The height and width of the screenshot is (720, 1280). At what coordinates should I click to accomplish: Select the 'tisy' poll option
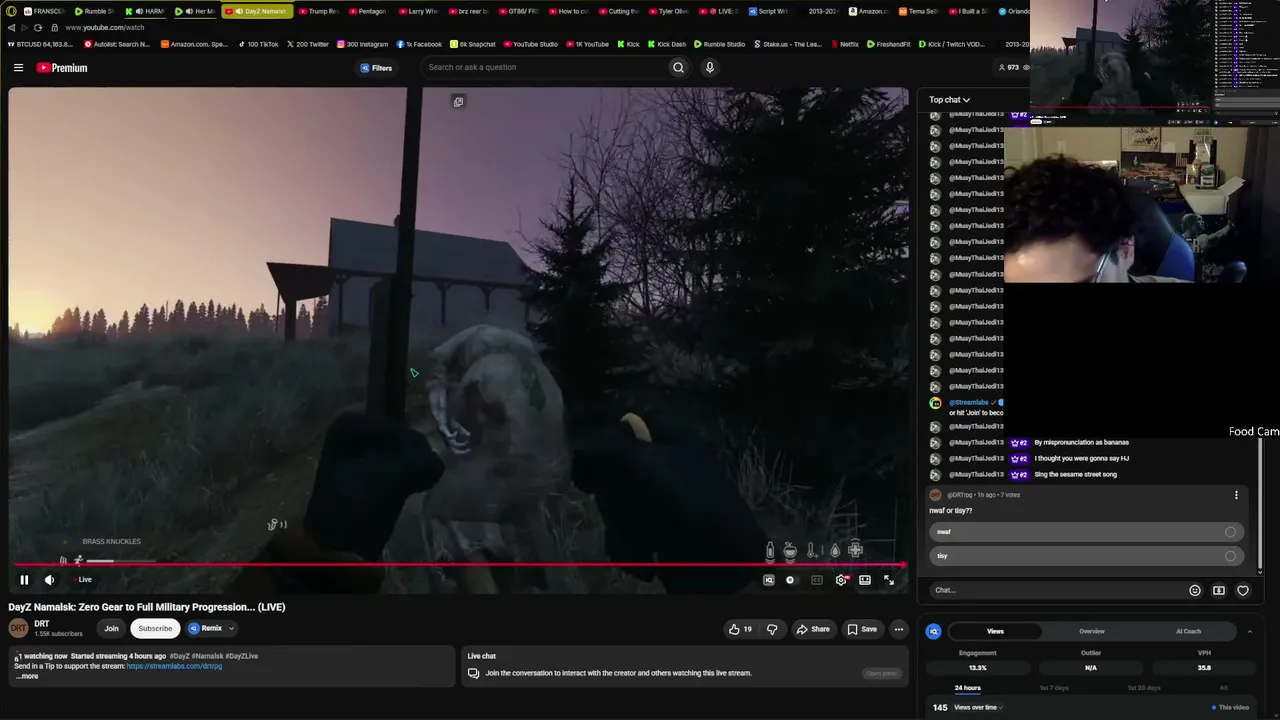[1085, 556]
